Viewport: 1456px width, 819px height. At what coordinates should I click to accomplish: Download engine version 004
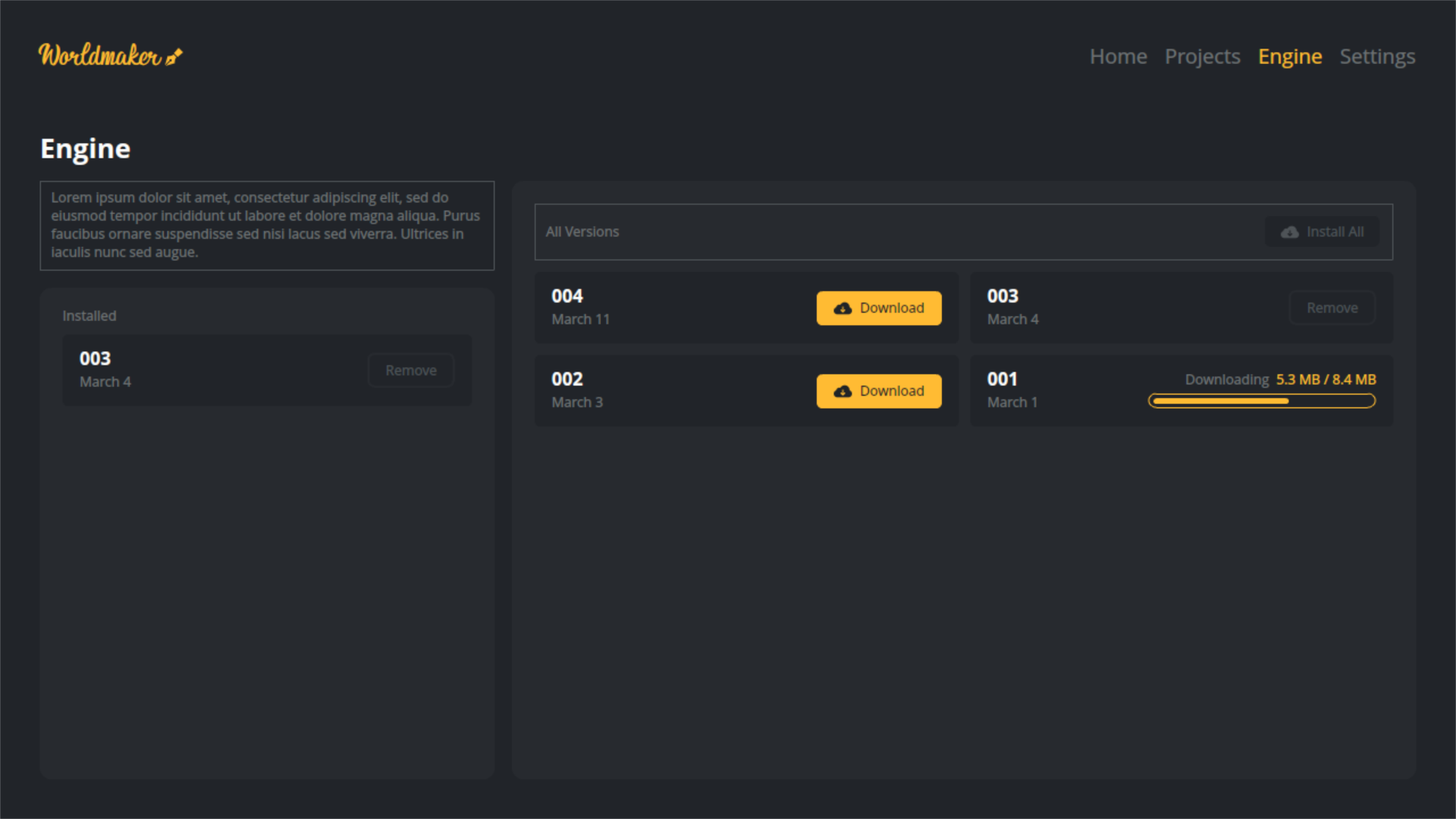click(x=879, y=308)
